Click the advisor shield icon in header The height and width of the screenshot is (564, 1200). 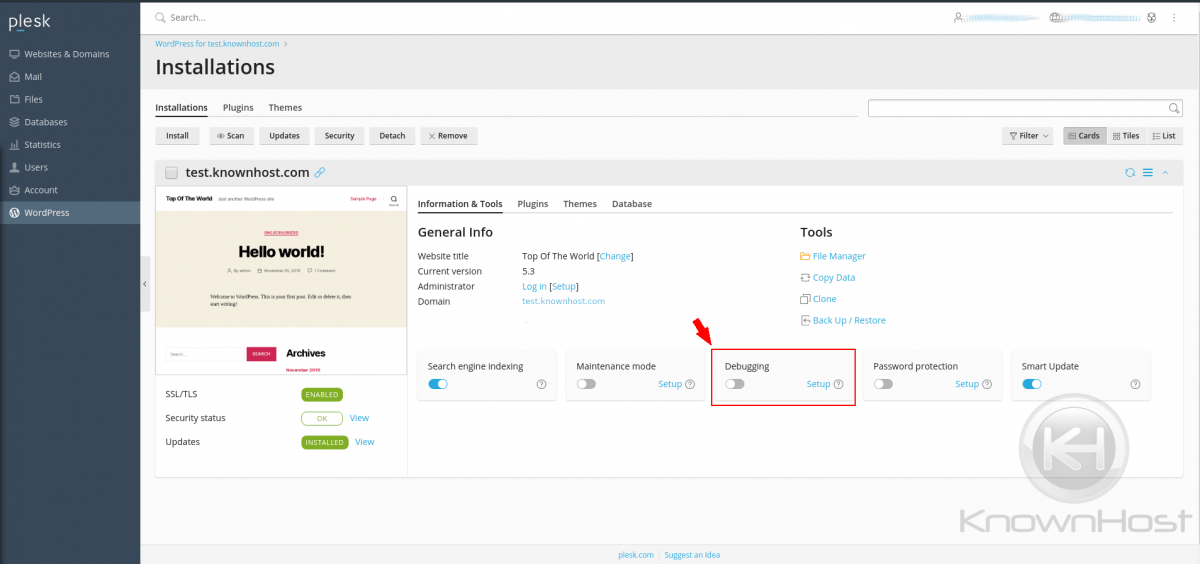pyautogui.click(x=1151, y=17)
